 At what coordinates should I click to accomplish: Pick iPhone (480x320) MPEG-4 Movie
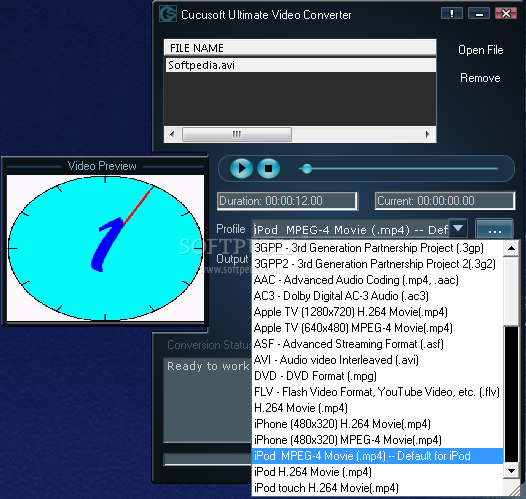[377, 440]
